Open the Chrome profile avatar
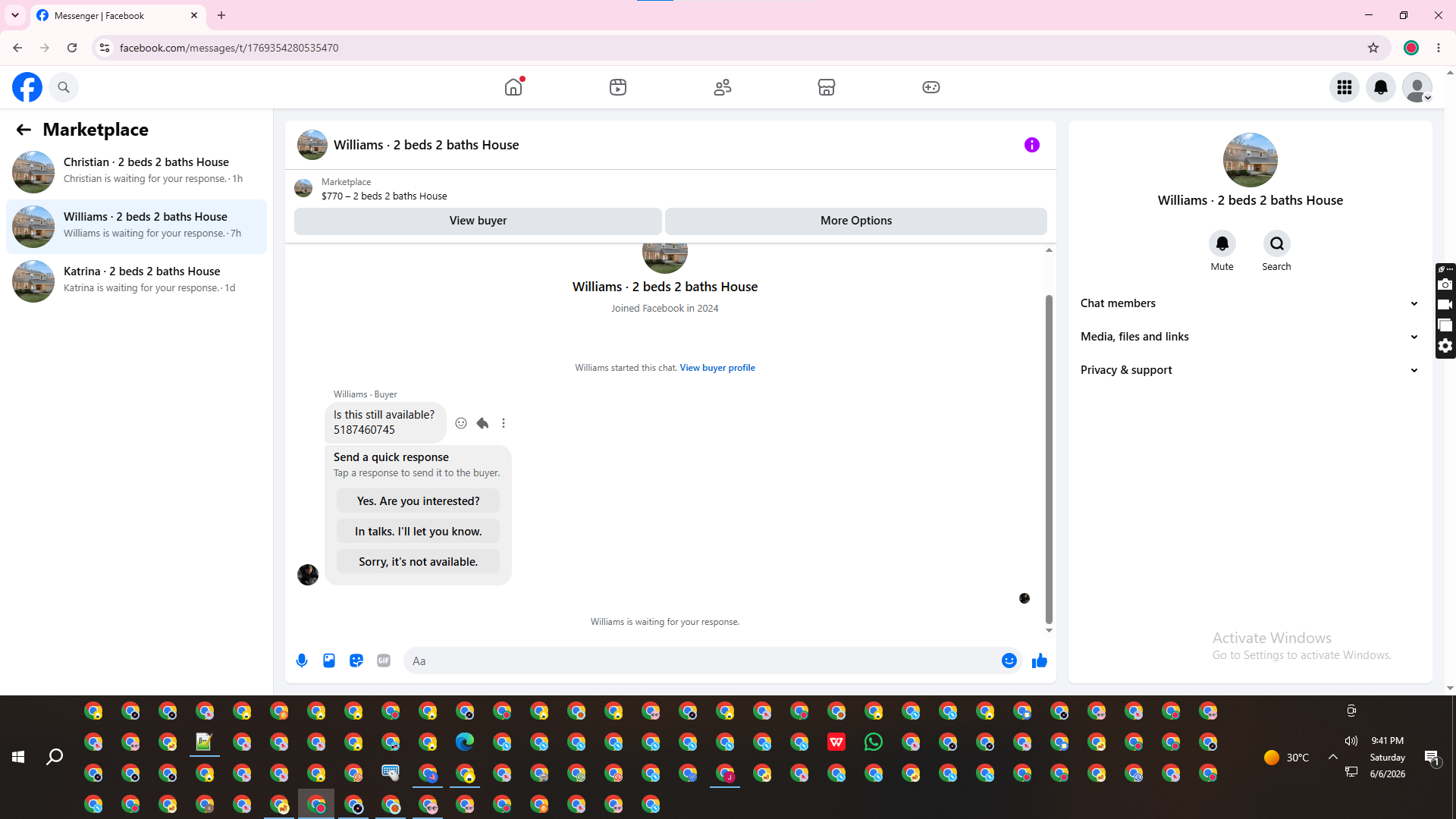Viewport: 1456px width, 819px height. [x=1411, y=48]
